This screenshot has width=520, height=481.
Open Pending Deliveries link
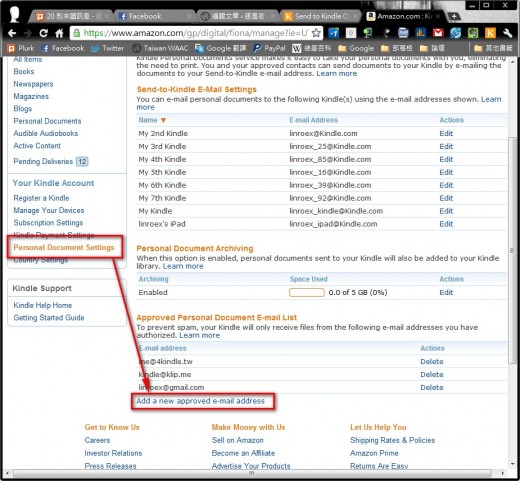pyautogui.click(x=43, y=162)
